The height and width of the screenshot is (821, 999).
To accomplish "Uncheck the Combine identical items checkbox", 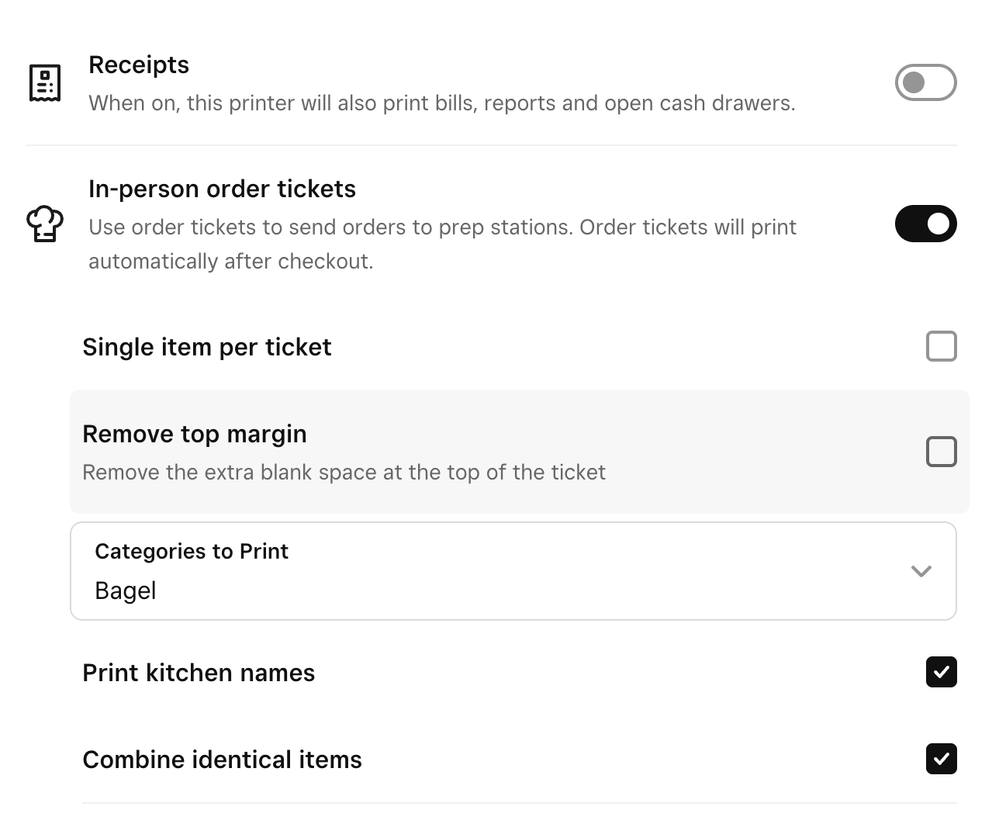I will 941,759.
